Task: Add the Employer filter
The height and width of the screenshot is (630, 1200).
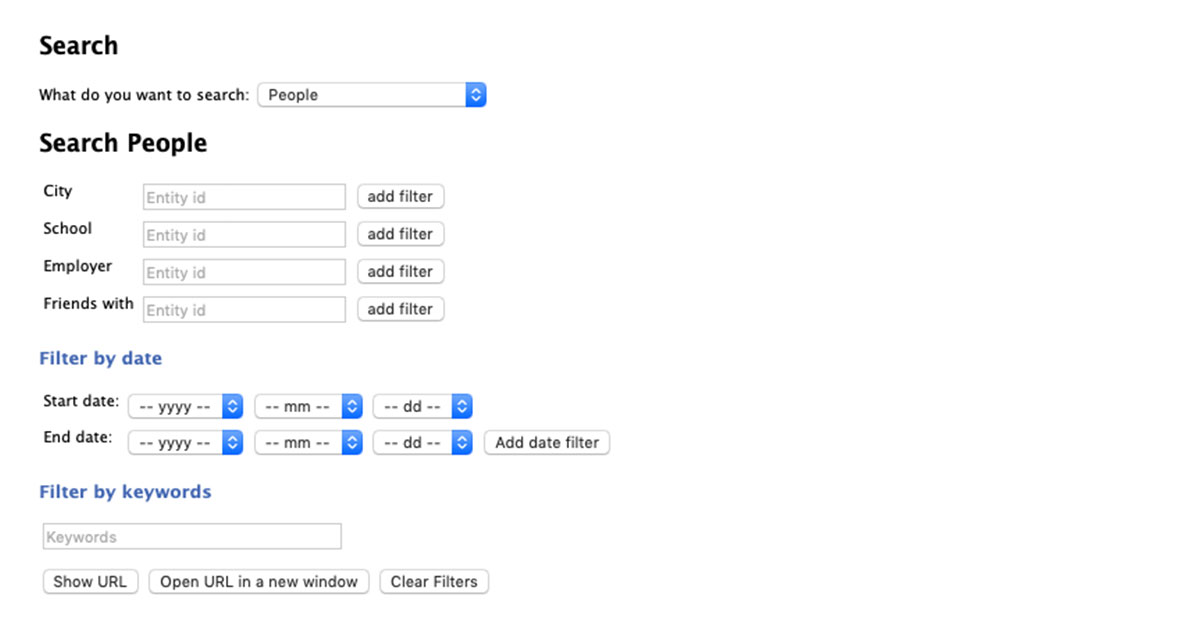Action: point(400,272)
